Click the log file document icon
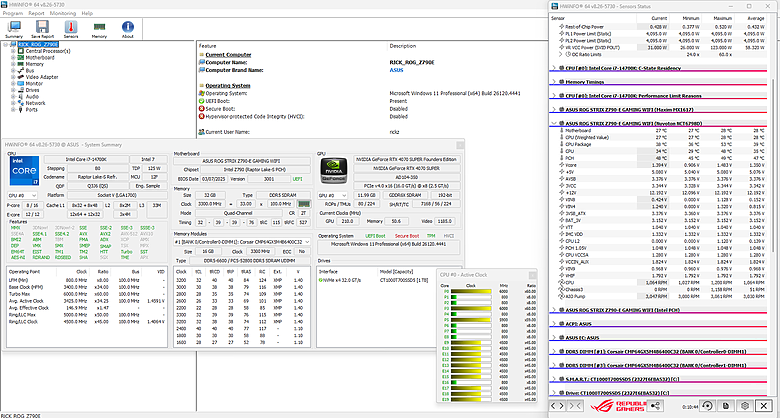Viewport: 780px width, 418px height. pos(726,406)
